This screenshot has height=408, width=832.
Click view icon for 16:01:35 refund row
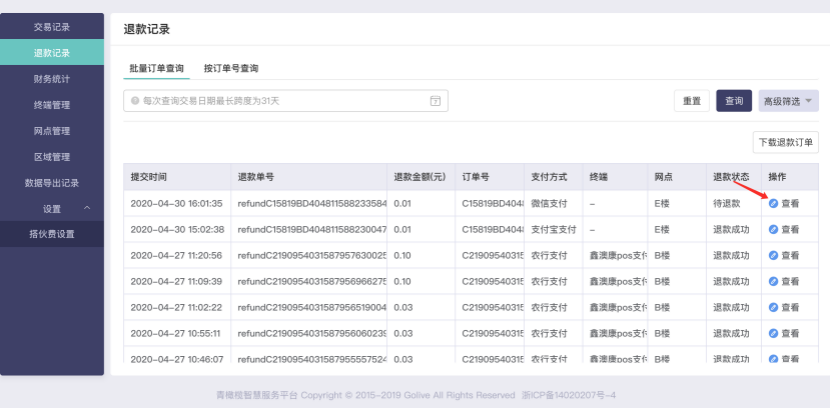pyautogui.click(x=773, y=203)
